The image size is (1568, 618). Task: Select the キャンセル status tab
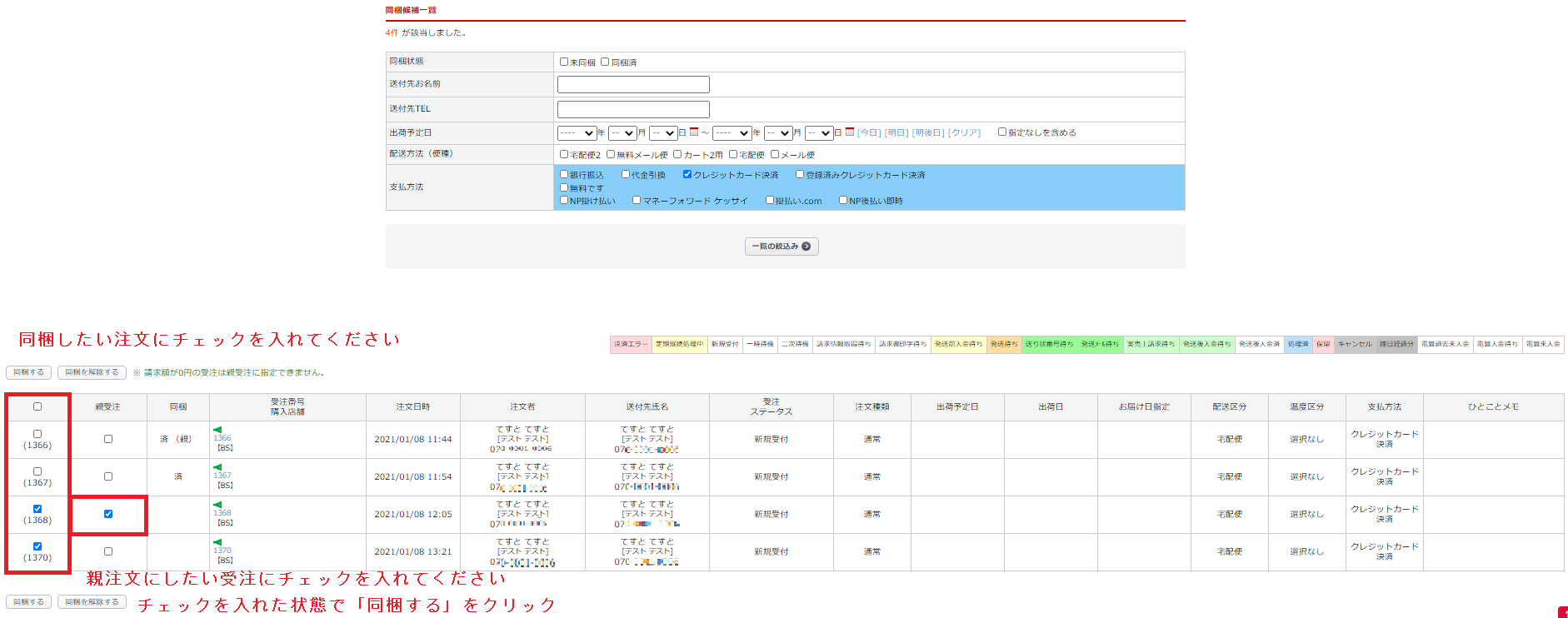pyautogui.click(x=1354, y=344)
